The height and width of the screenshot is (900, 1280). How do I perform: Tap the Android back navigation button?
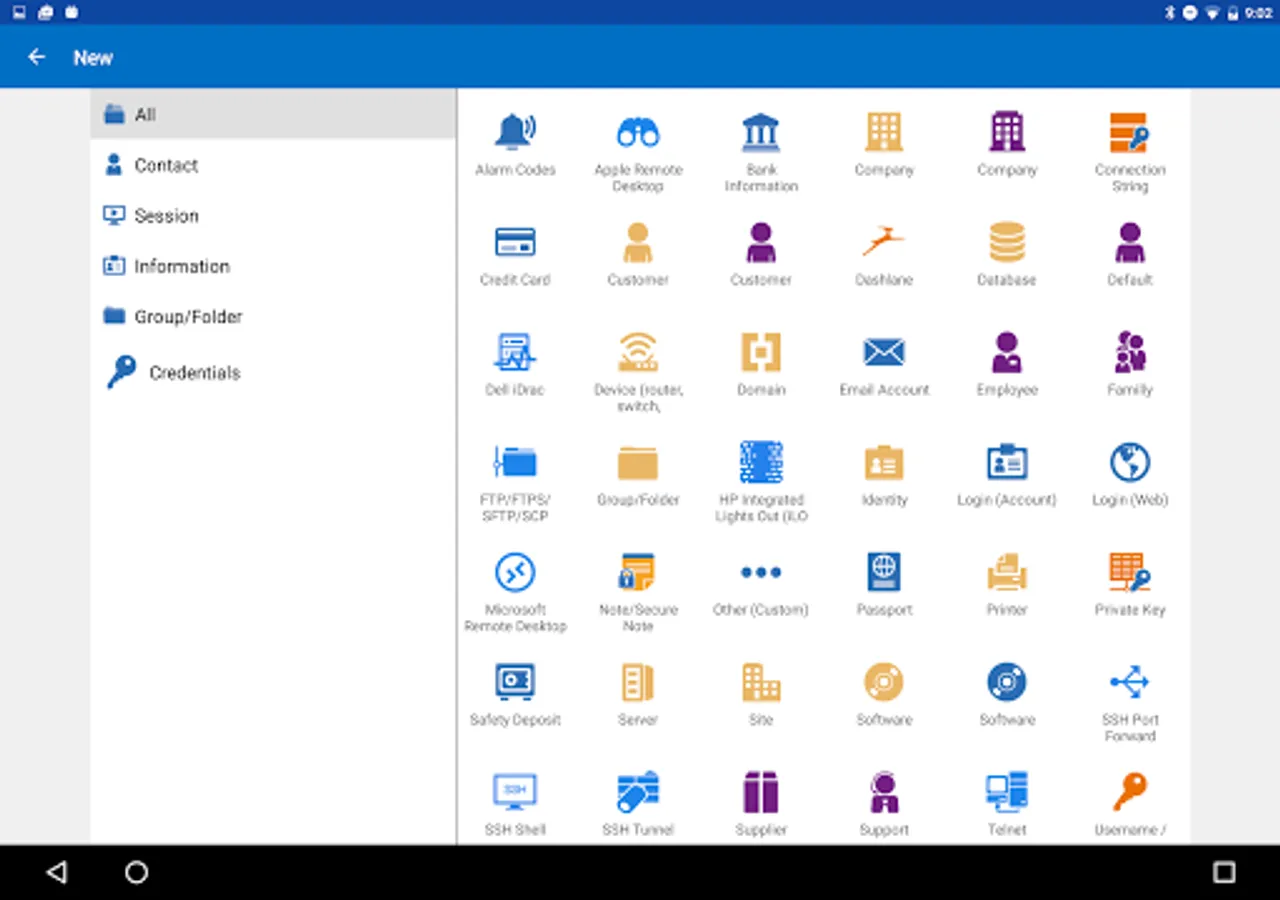click(57, 872)
